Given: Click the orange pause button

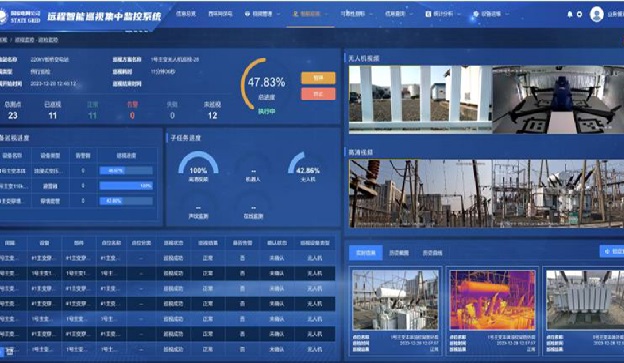Looking at the screenshot, I should click(318, 78).
